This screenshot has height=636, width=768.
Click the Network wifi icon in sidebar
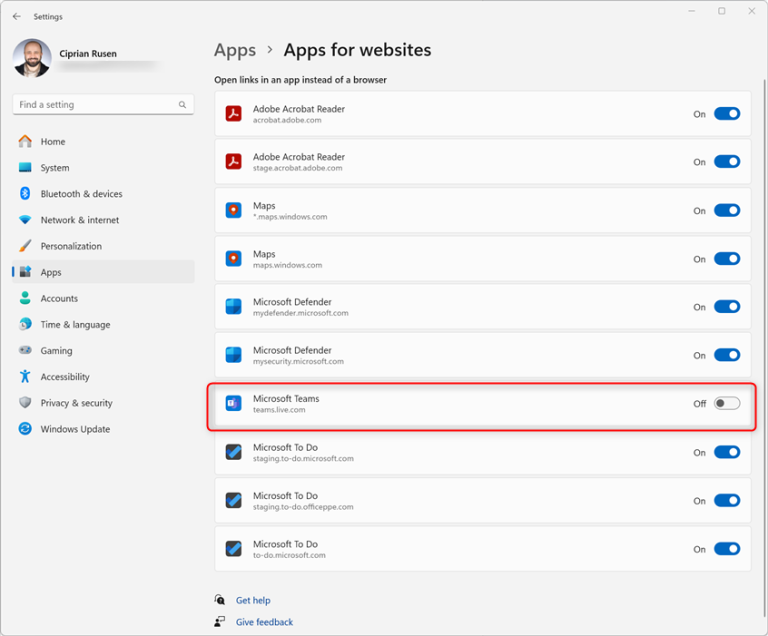coord(25,220)
